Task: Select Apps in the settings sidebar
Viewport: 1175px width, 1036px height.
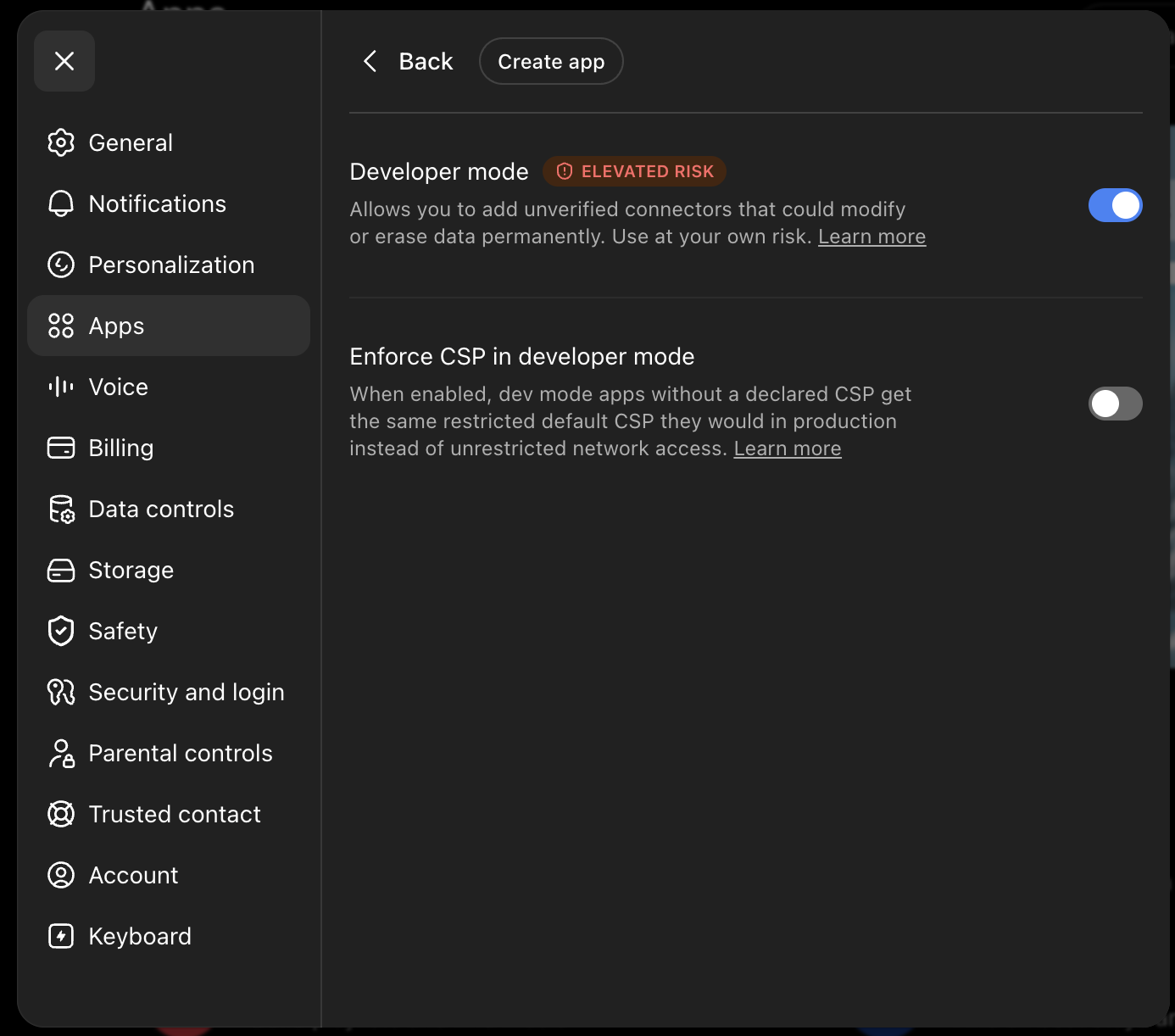Action: pyautogui.click(x=169, y=326)
